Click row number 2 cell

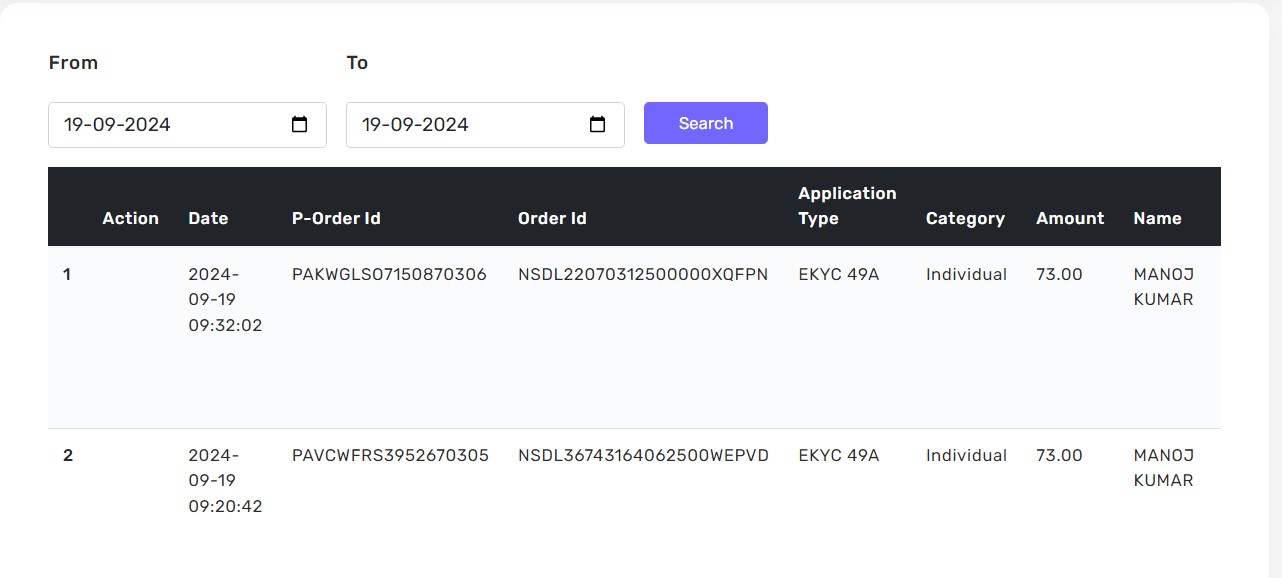point(68,455)
